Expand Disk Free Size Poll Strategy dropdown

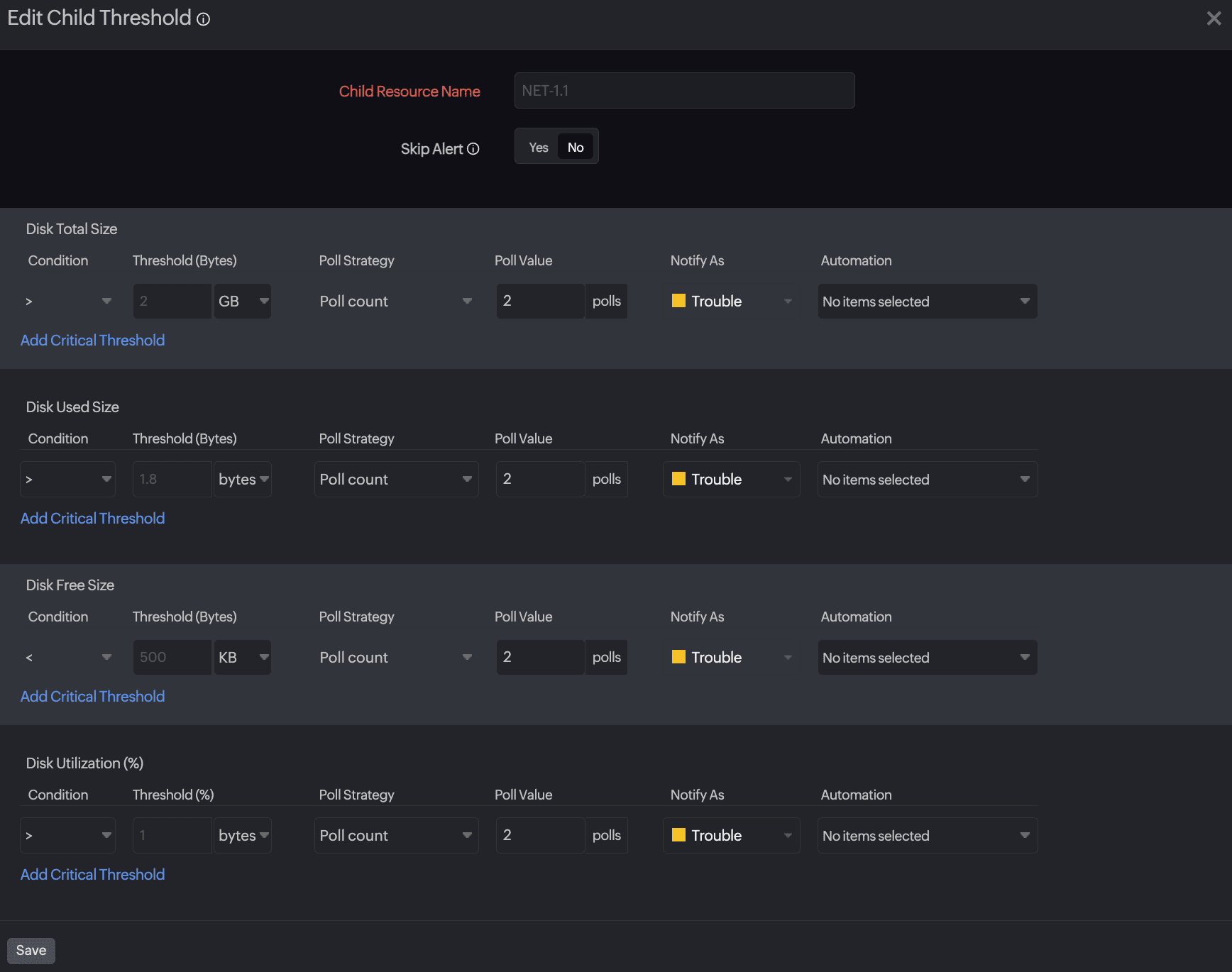pos(395,658)
